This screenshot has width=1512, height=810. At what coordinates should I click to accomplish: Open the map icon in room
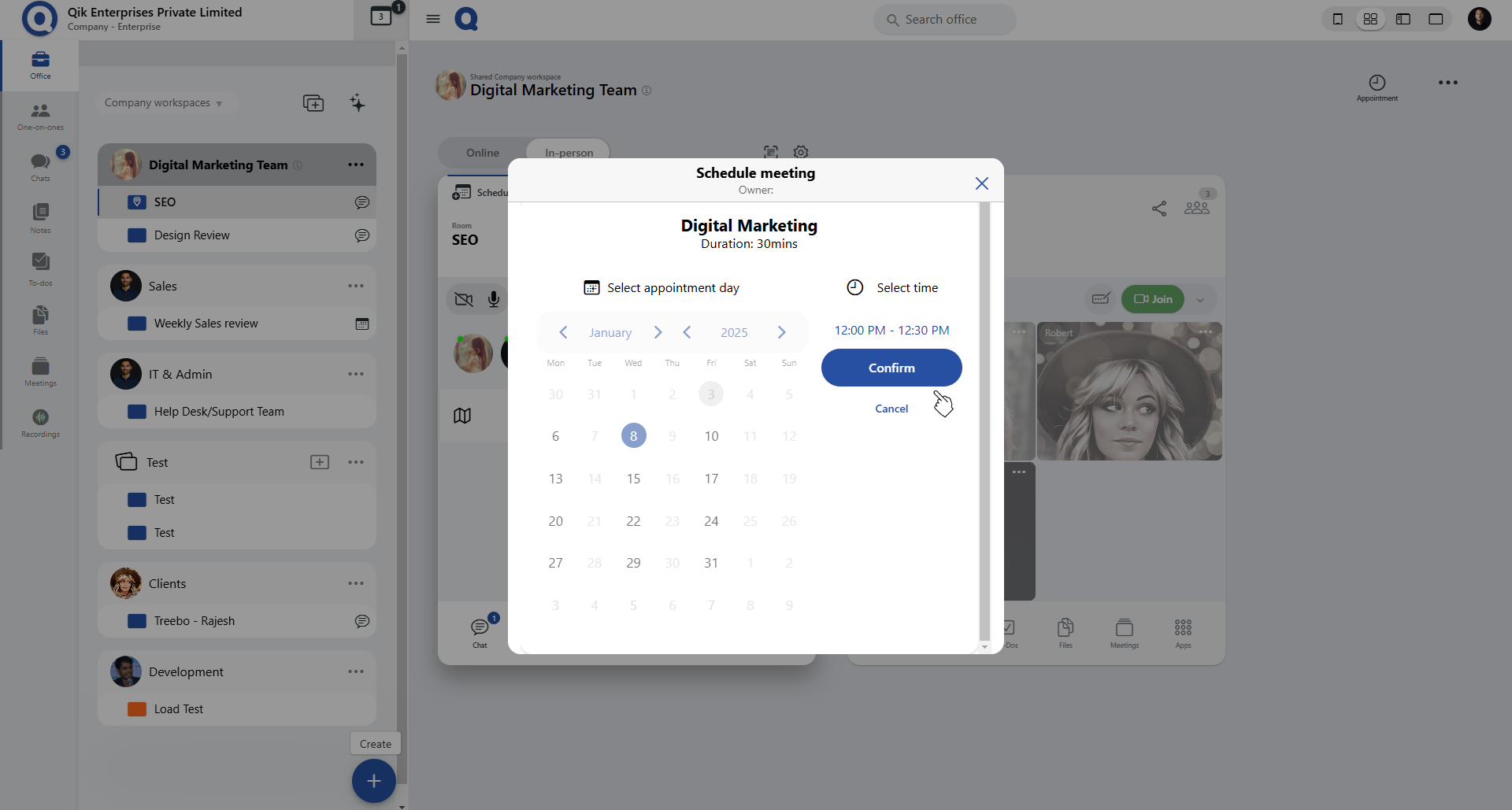coord(462,416)
